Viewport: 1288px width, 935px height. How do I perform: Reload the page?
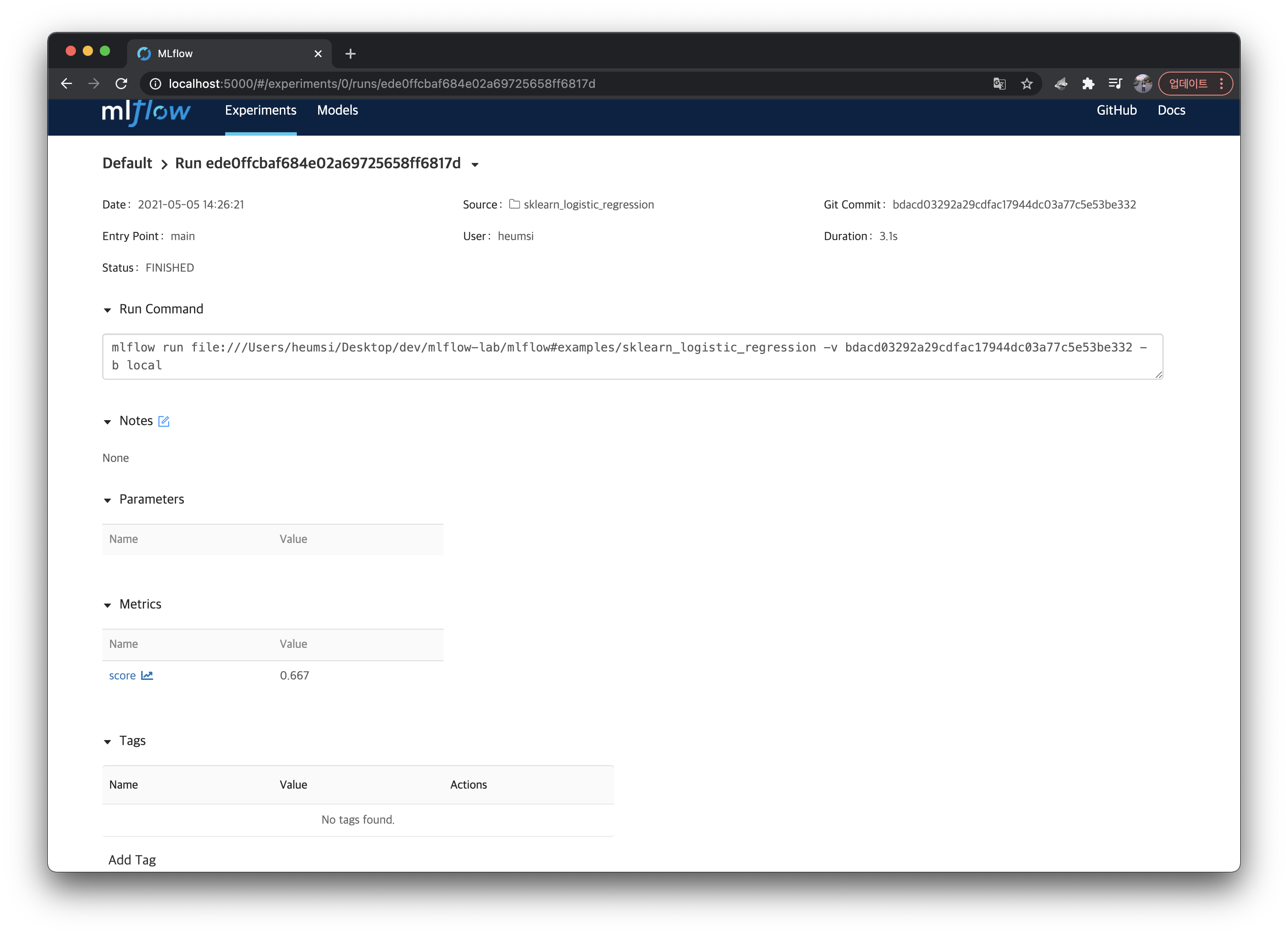[122, 84]
